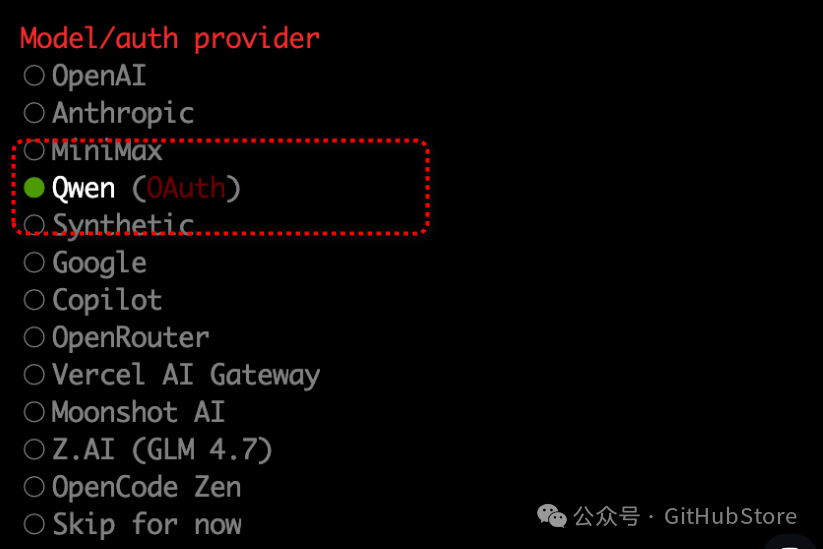Screen dimensions: 823x549
Task: Click the Skip for now text label
Action: [x=147, y=524]
